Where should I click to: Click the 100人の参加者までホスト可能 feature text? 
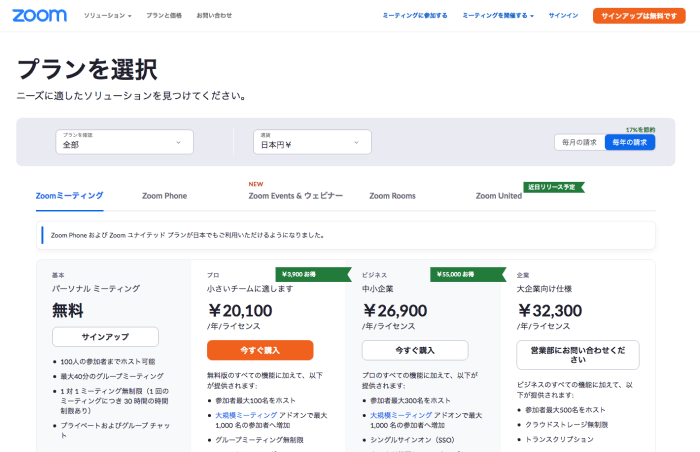click(x=108, y=361)
